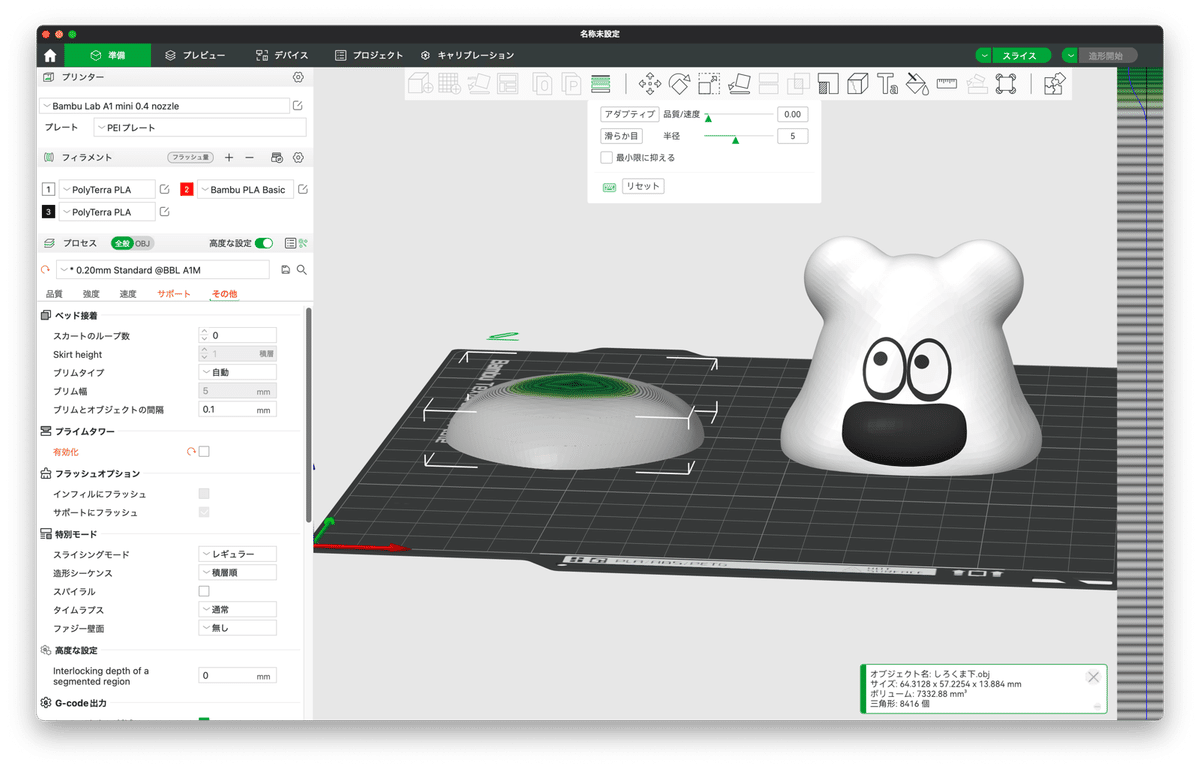Screen dimensions: 1200x769
Task: Save the current process preset
Action: (x=286, y=270)
